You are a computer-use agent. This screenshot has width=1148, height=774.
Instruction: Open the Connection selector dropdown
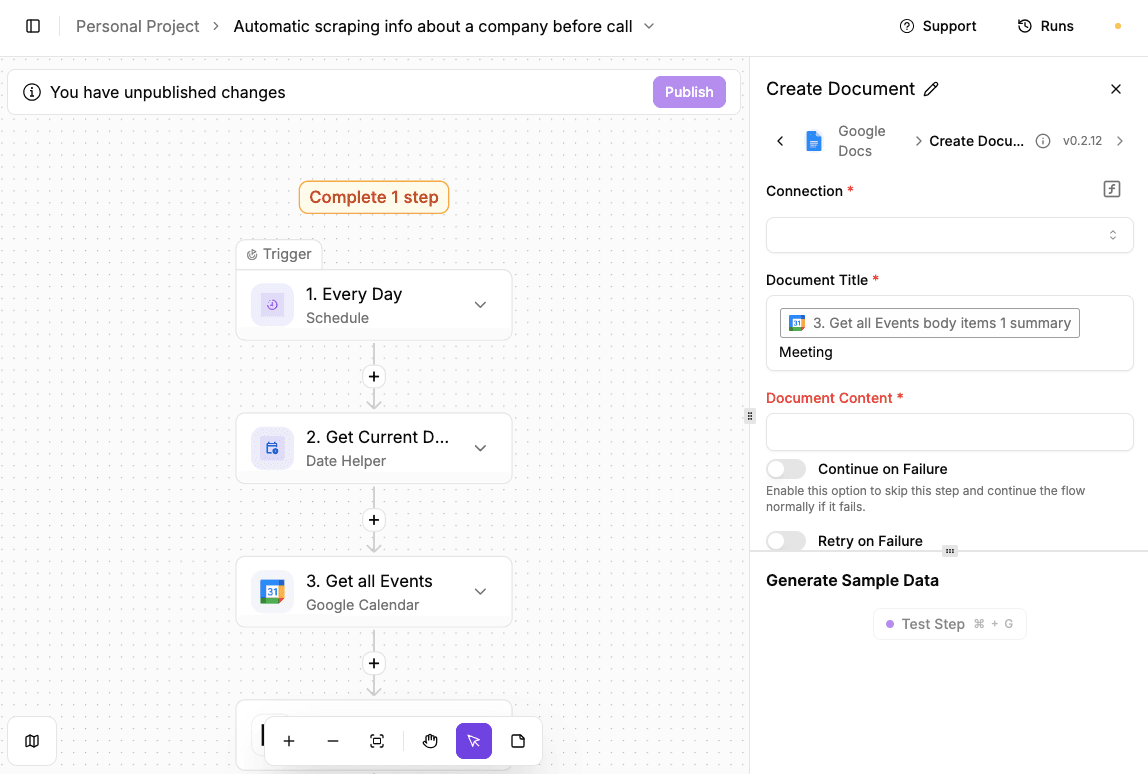click(x=949, y=234)
